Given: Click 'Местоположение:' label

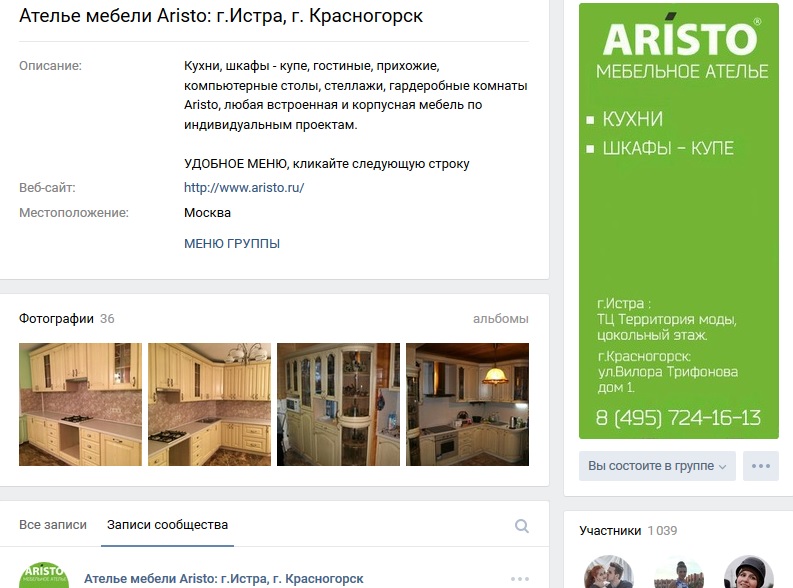Looking at the screenshot, I should [74, 213].
